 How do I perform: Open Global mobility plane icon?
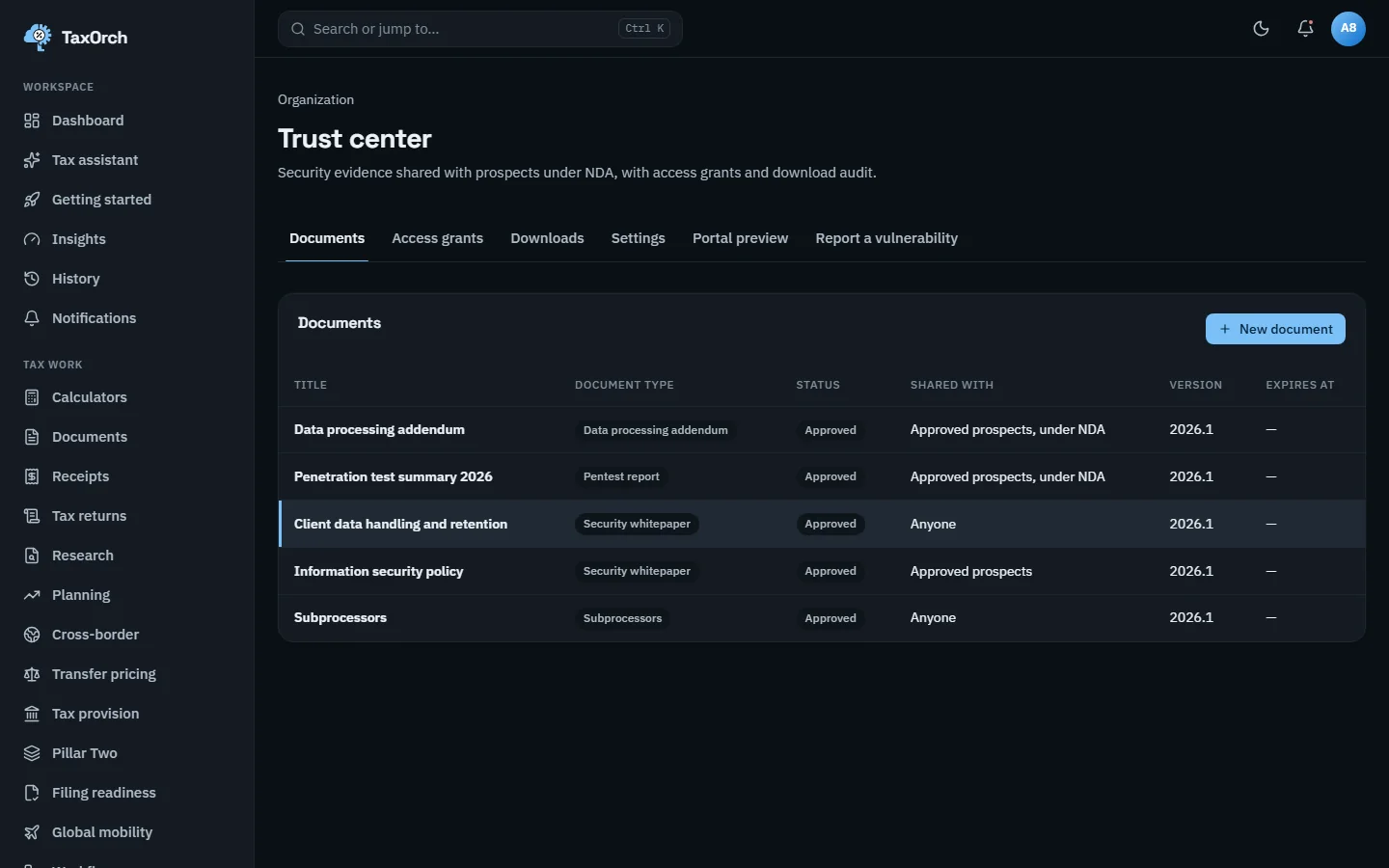click(32, 832)
